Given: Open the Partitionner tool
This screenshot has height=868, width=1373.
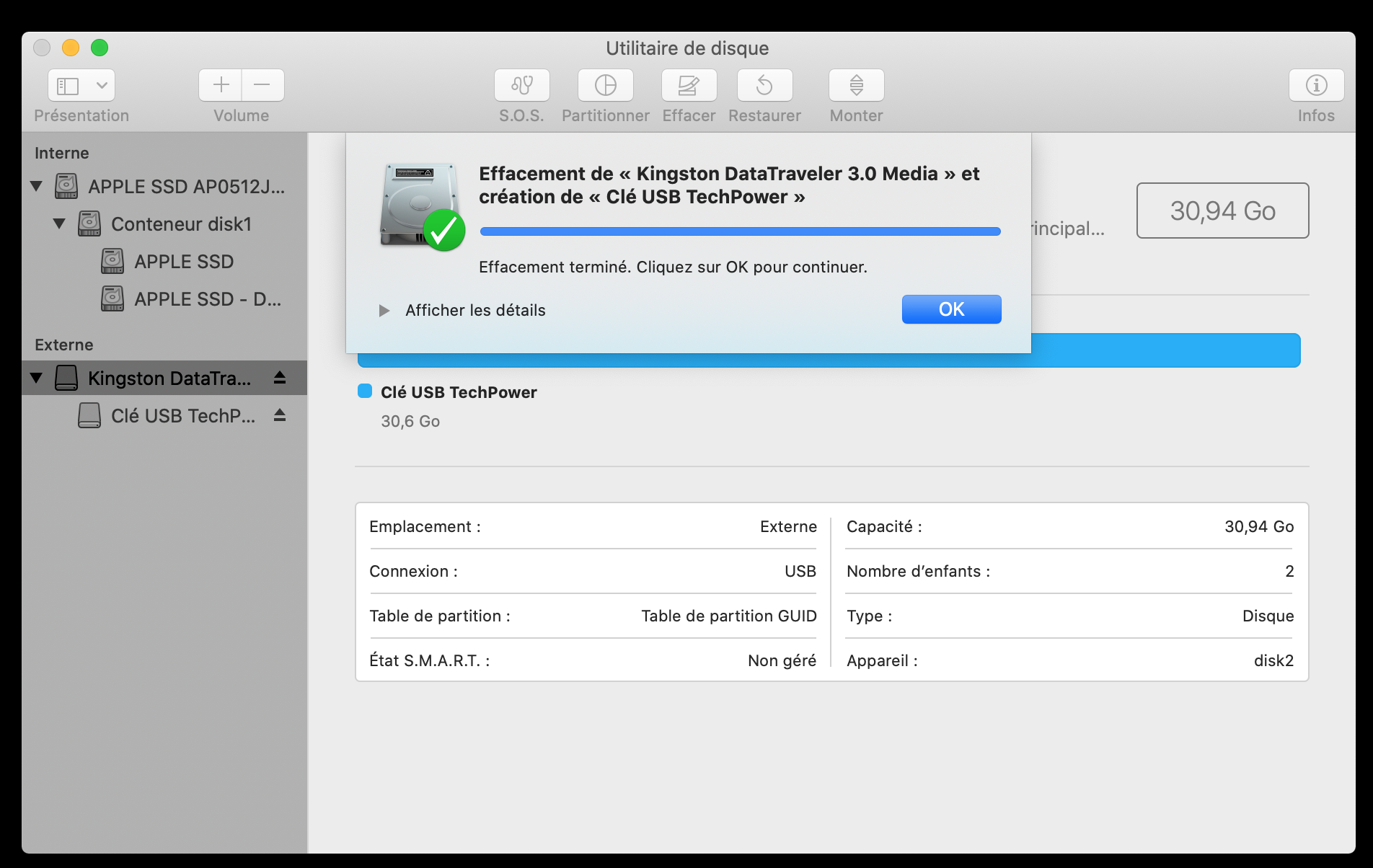Looking at the screenshot, I should pos(605,85).
